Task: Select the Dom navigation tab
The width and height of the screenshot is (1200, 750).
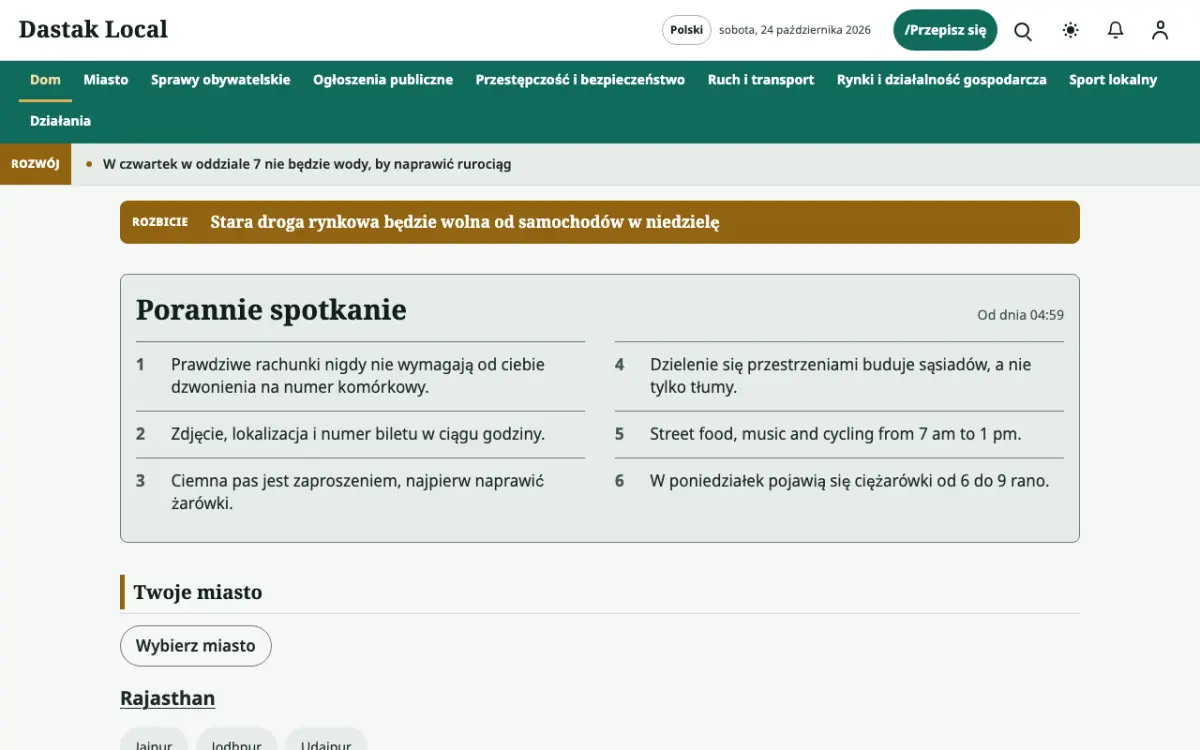Action: [x=45, y=80]
